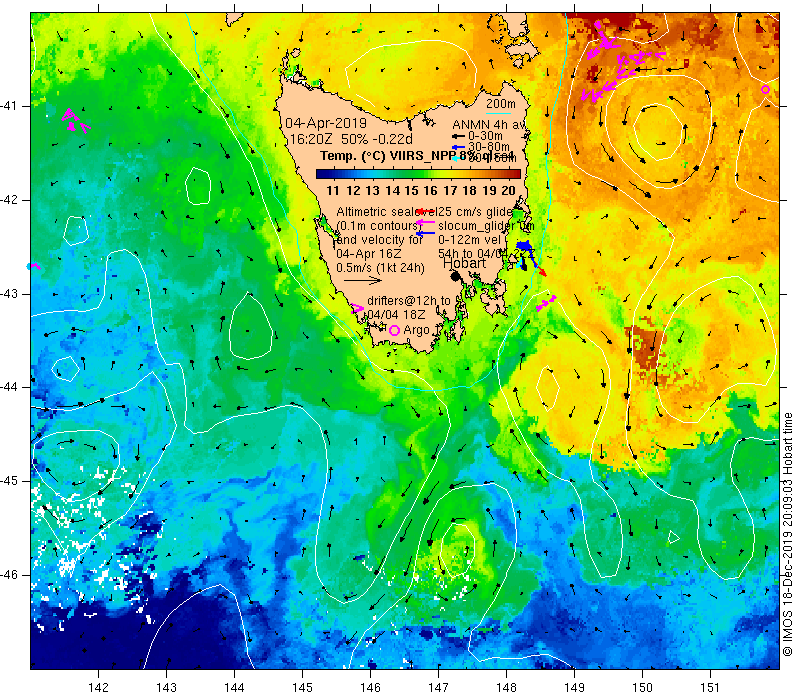This screenshot has height=700, width=800.
Task: Click the '-46' latitude axis label
Action: coord(9,575)
